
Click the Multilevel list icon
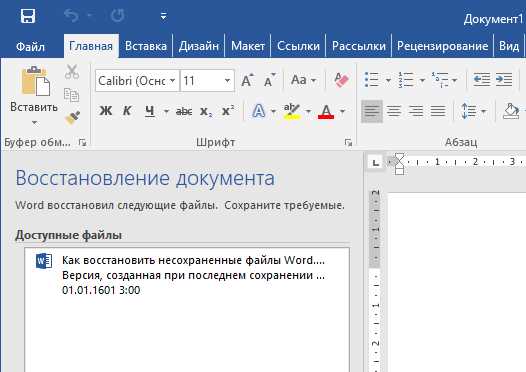click(x=440, y=80)
